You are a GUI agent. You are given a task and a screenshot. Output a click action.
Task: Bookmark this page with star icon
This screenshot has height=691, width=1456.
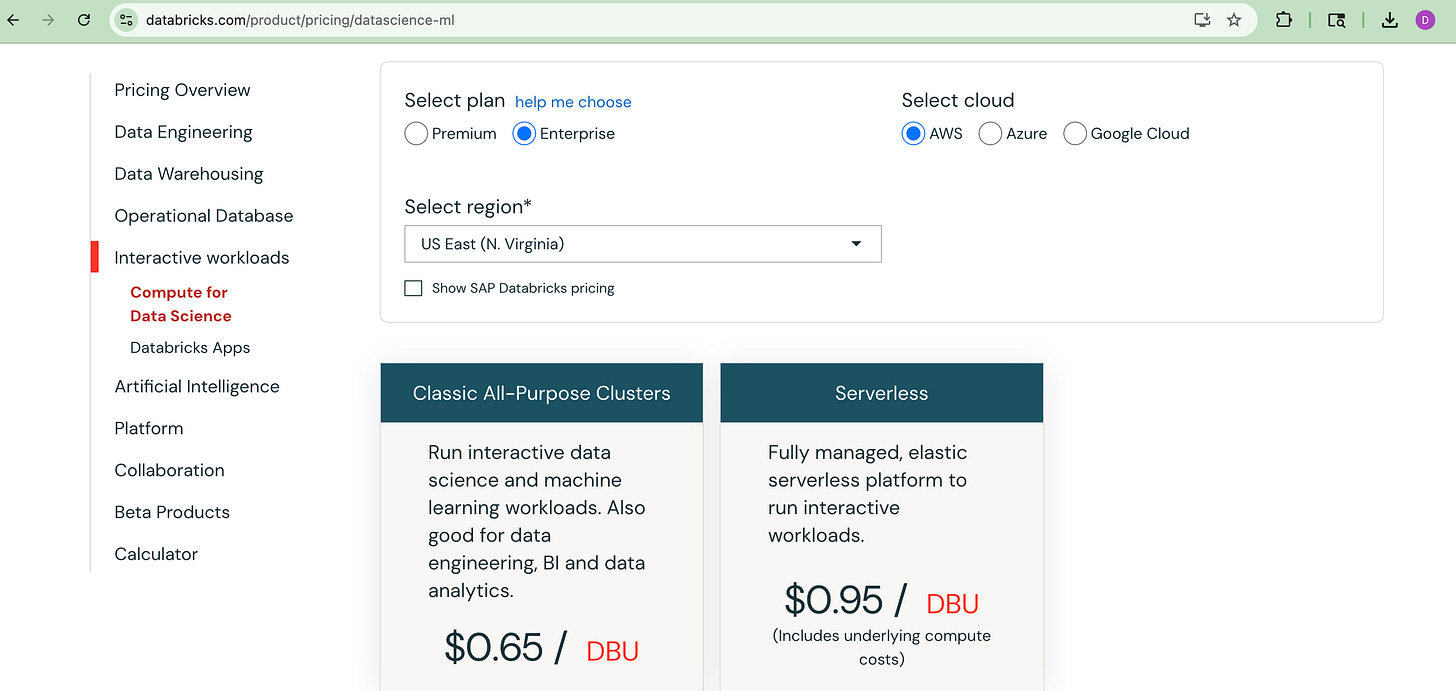pos(1234,20)
